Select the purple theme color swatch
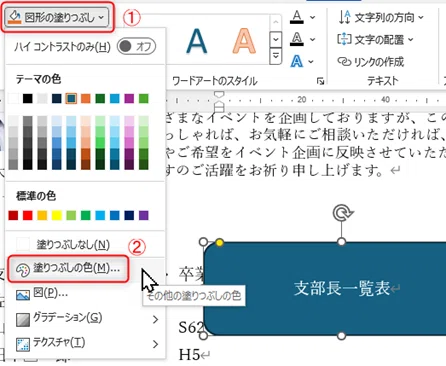This screenshot has width=446, height=366. coord(129,98)
